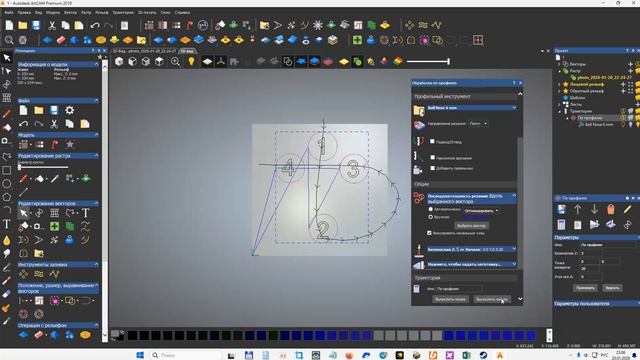This screenshot has height=360, width=640.
Task: Expand the Безопасная Z section
Action: [x=514, y=249]
